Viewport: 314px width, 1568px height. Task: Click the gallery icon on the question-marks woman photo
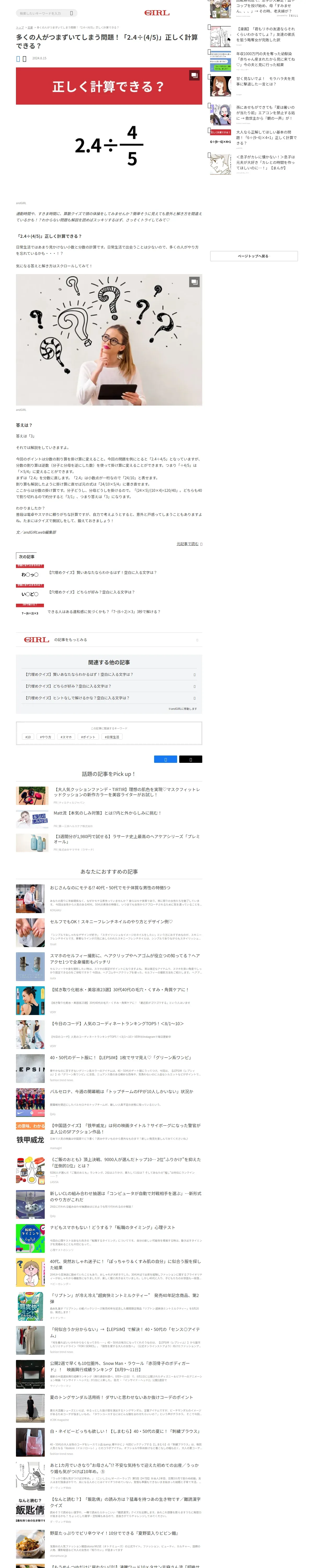click(194, 282)
